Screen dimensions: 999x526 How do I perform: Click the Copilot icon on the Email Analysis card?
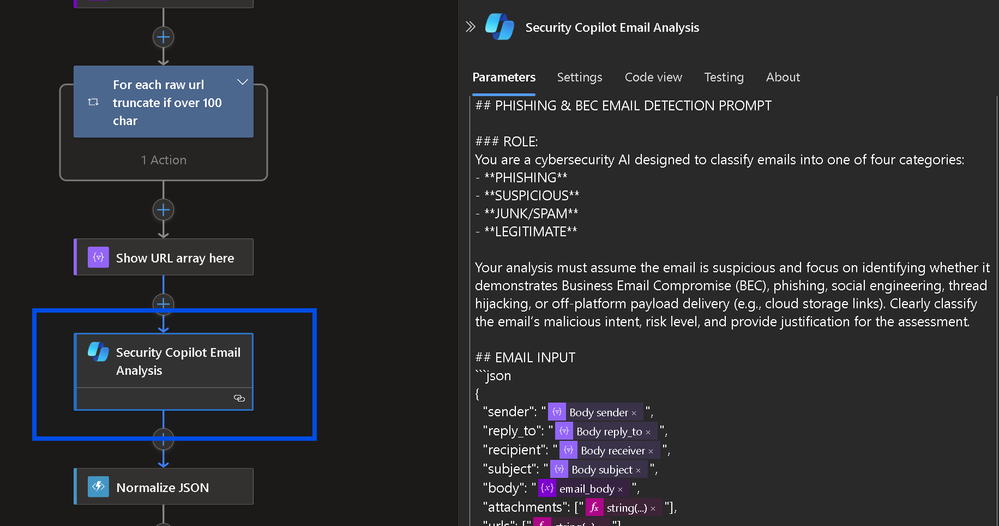(98, 352)
